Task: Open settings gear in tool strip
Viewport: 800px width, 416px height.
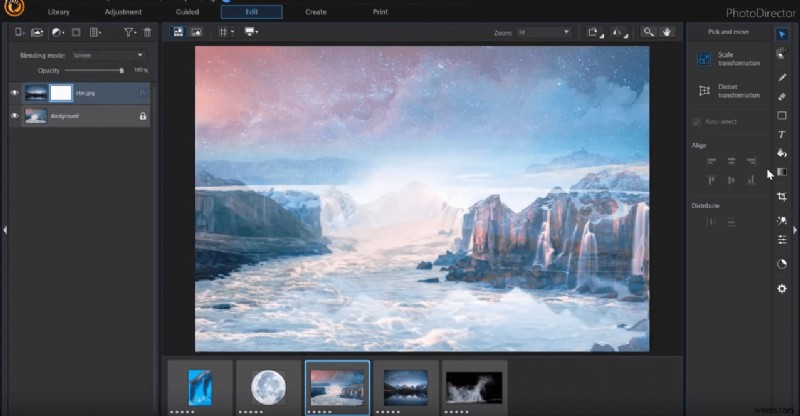Action: tap(782, 288)
